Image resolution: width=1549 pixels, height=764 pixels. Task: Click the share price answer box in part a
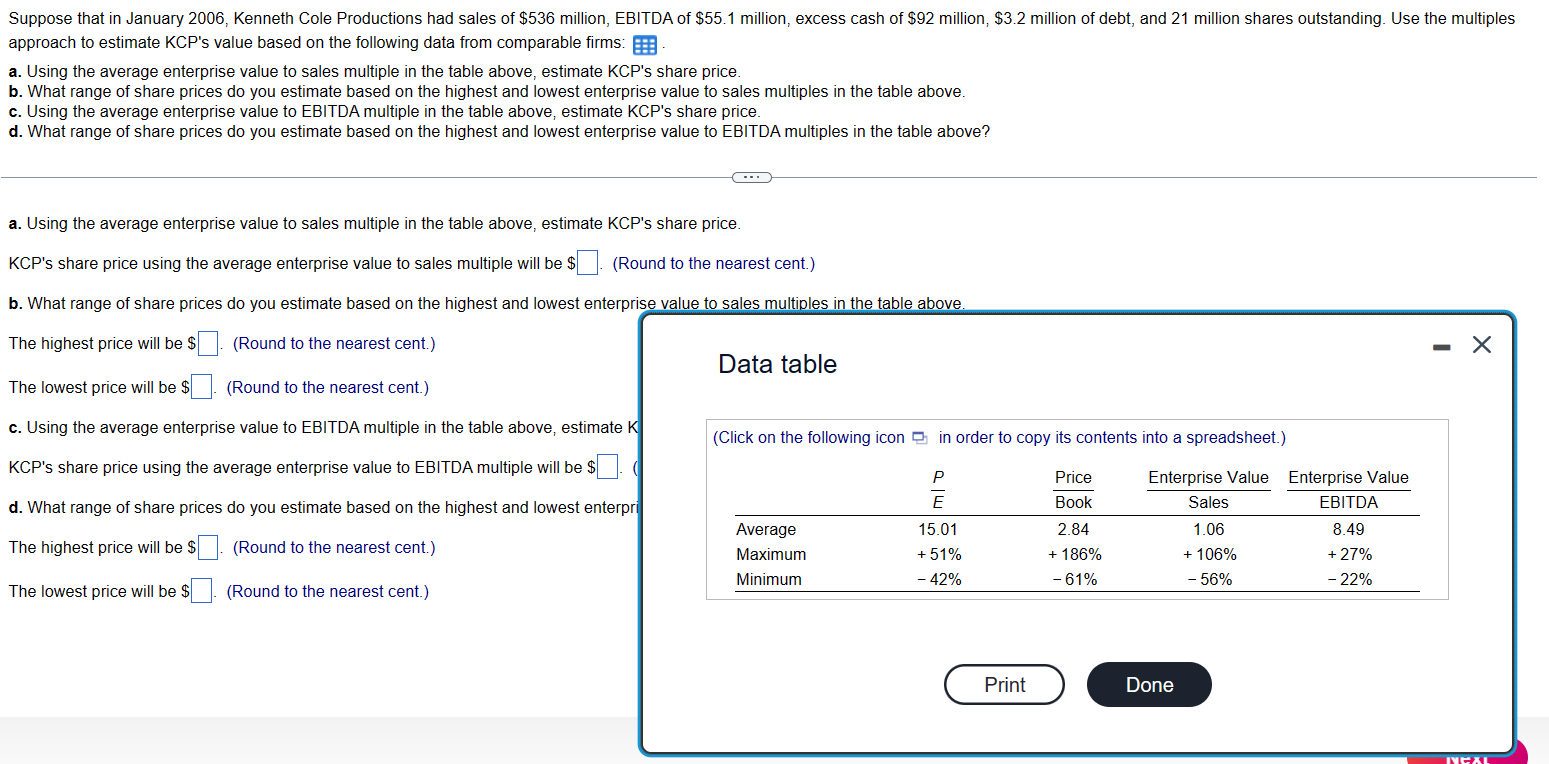click(x=587, y=261)
